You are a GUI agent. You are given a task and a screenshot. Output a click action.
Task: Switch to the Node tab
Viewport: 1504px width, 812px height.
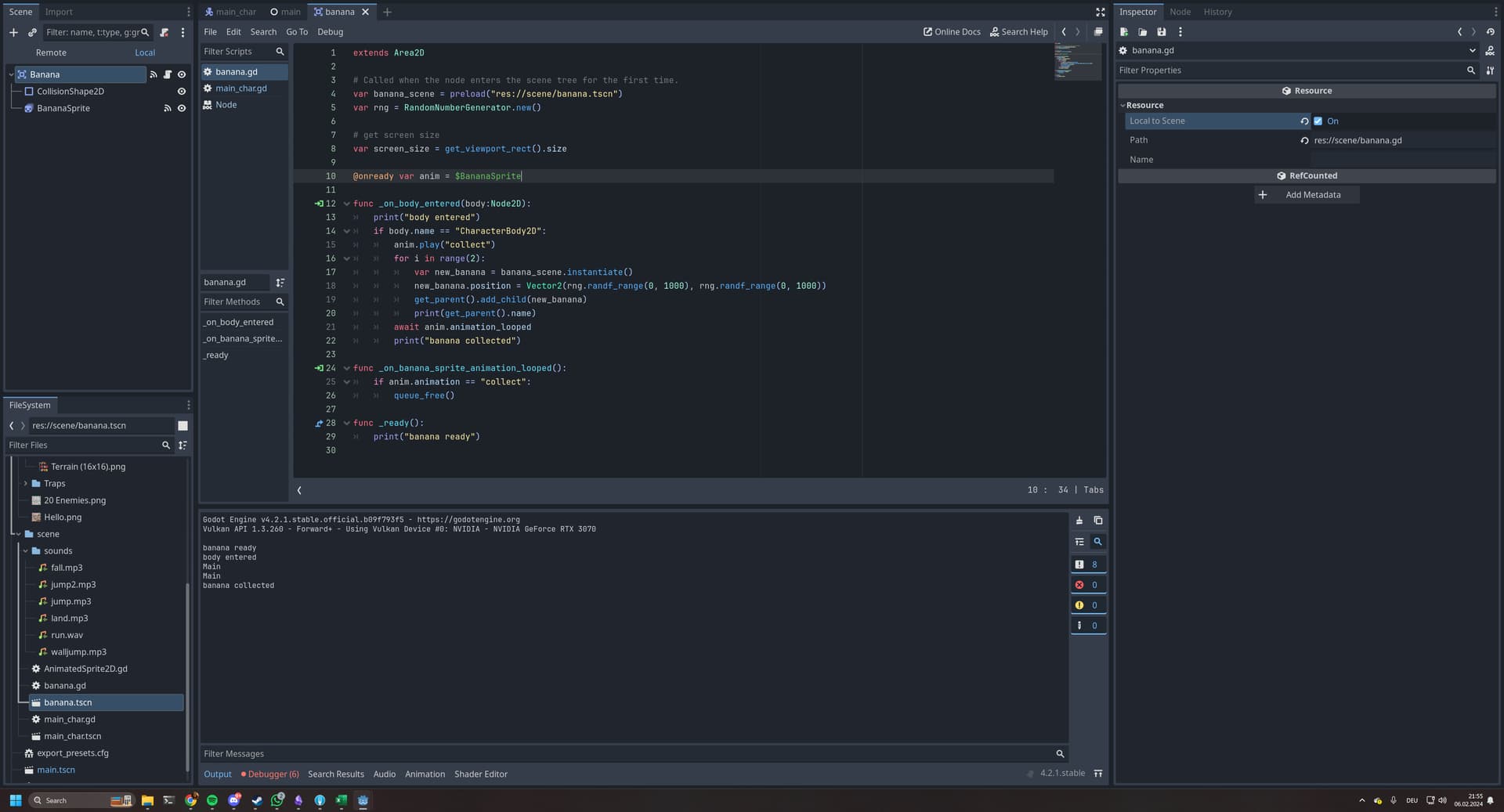click(1180, 12)
